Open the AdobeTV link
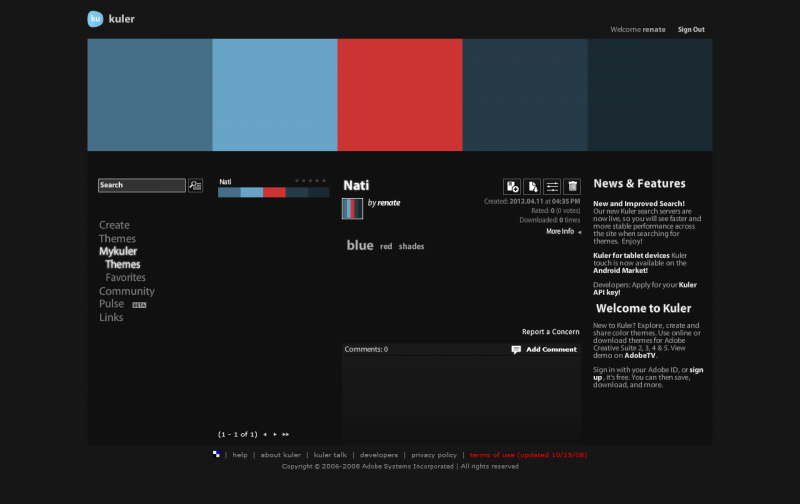This screenshot has height=504, width=800. point(640,356)
